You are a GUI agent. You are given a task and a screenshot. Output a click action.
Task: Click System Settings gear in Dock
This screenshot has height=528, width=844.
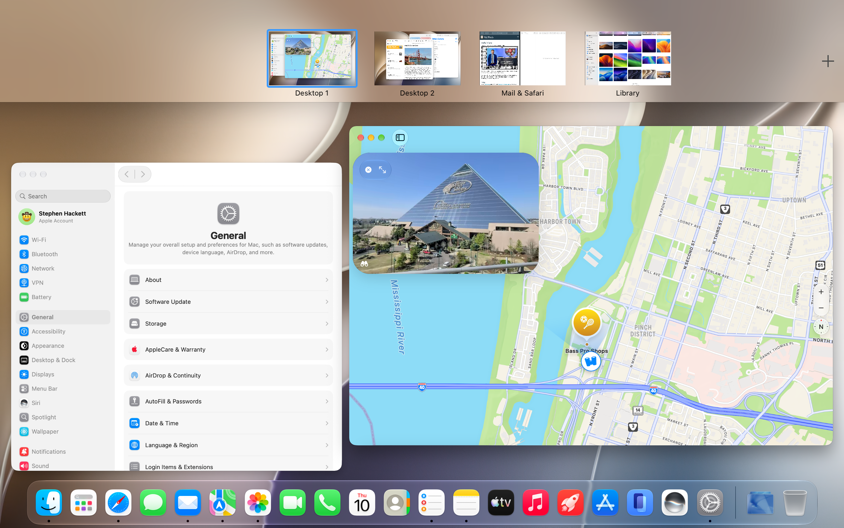(710, 503)
